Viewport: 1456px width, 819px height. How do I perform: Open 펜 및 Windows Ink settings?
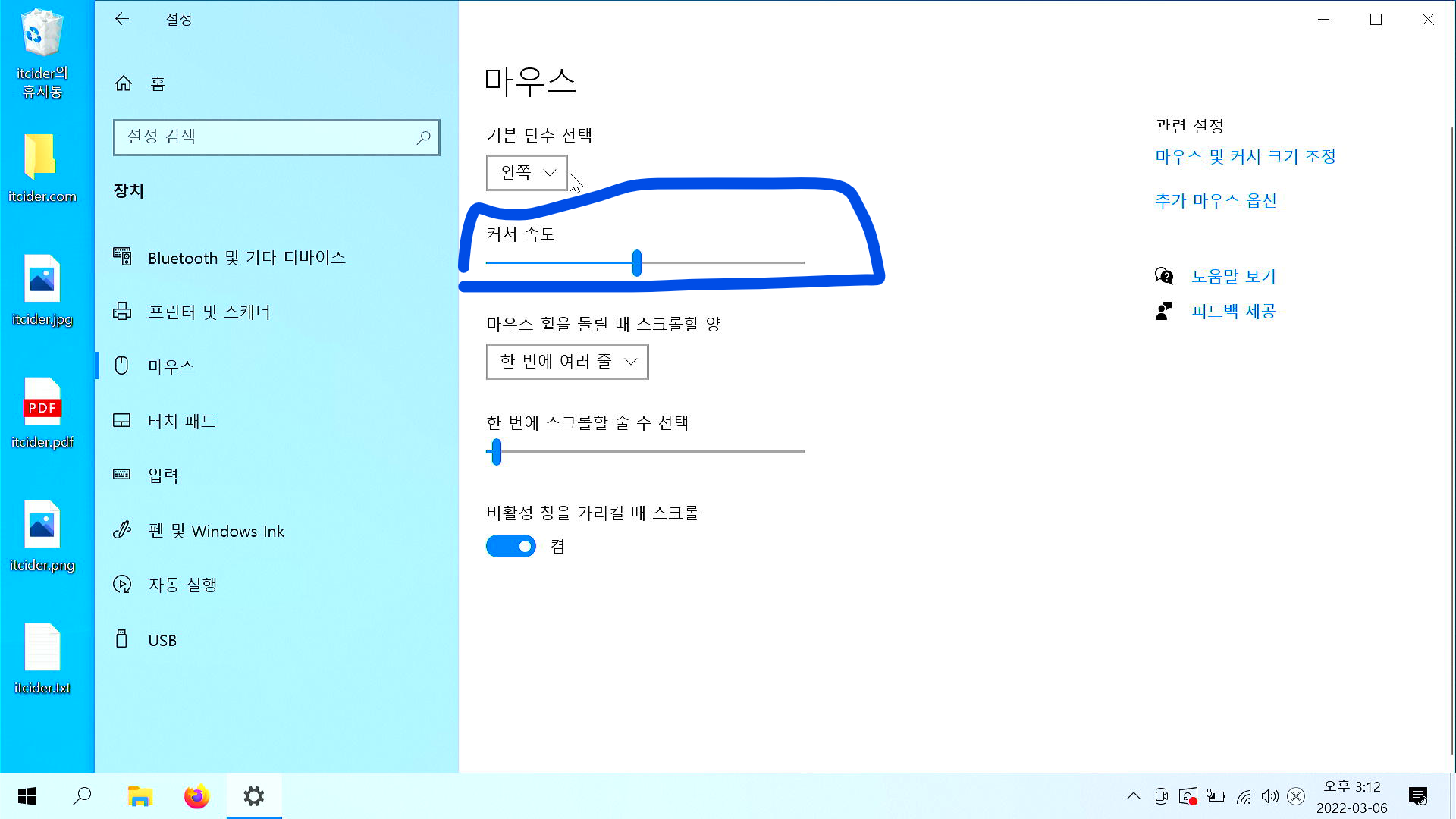(216, 531)
